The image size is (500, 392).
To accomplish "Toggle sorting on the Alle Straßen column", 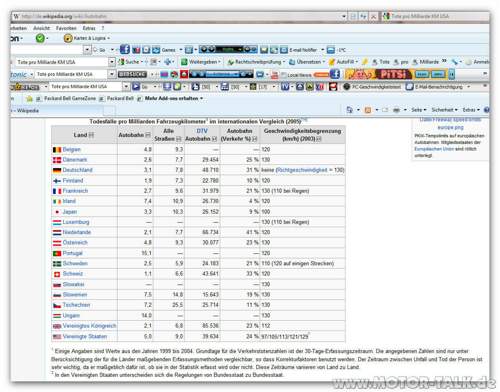I will tap(179, 139).
